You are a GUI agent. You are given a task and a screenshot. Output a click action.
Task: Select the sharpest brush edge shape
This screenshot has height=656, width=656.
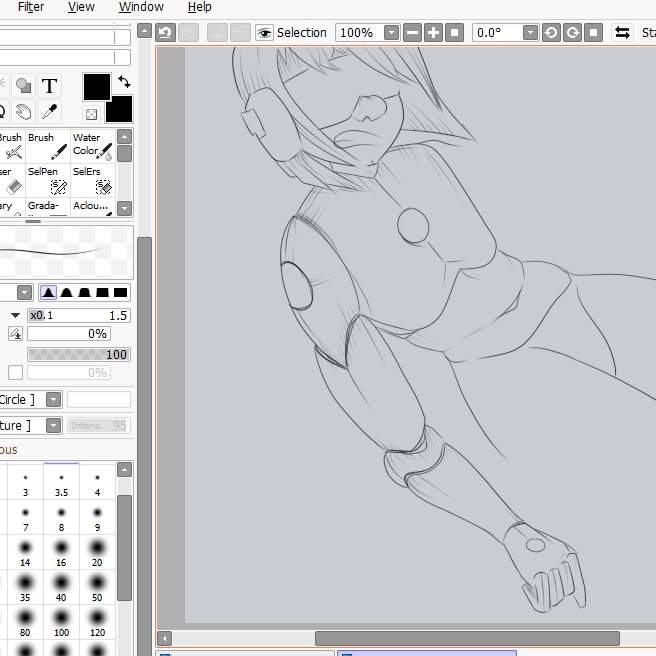click(x=48, y=292)
